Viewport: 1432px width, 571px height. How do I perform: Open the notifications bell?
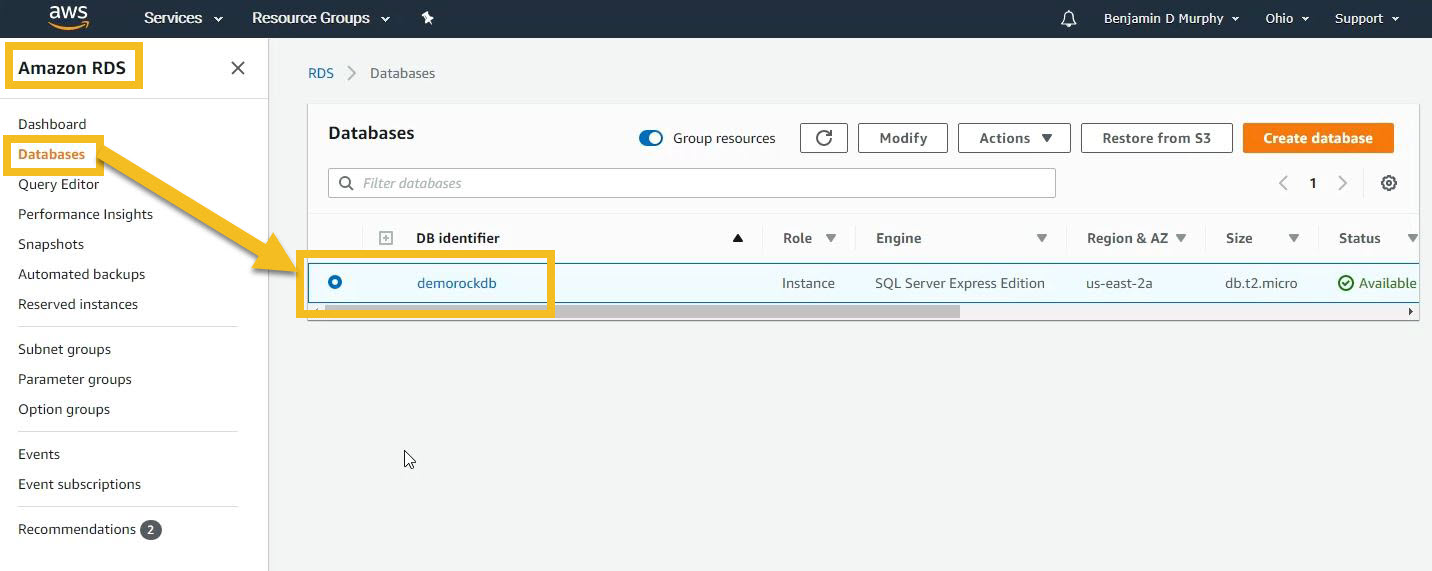coord(1069,18)
